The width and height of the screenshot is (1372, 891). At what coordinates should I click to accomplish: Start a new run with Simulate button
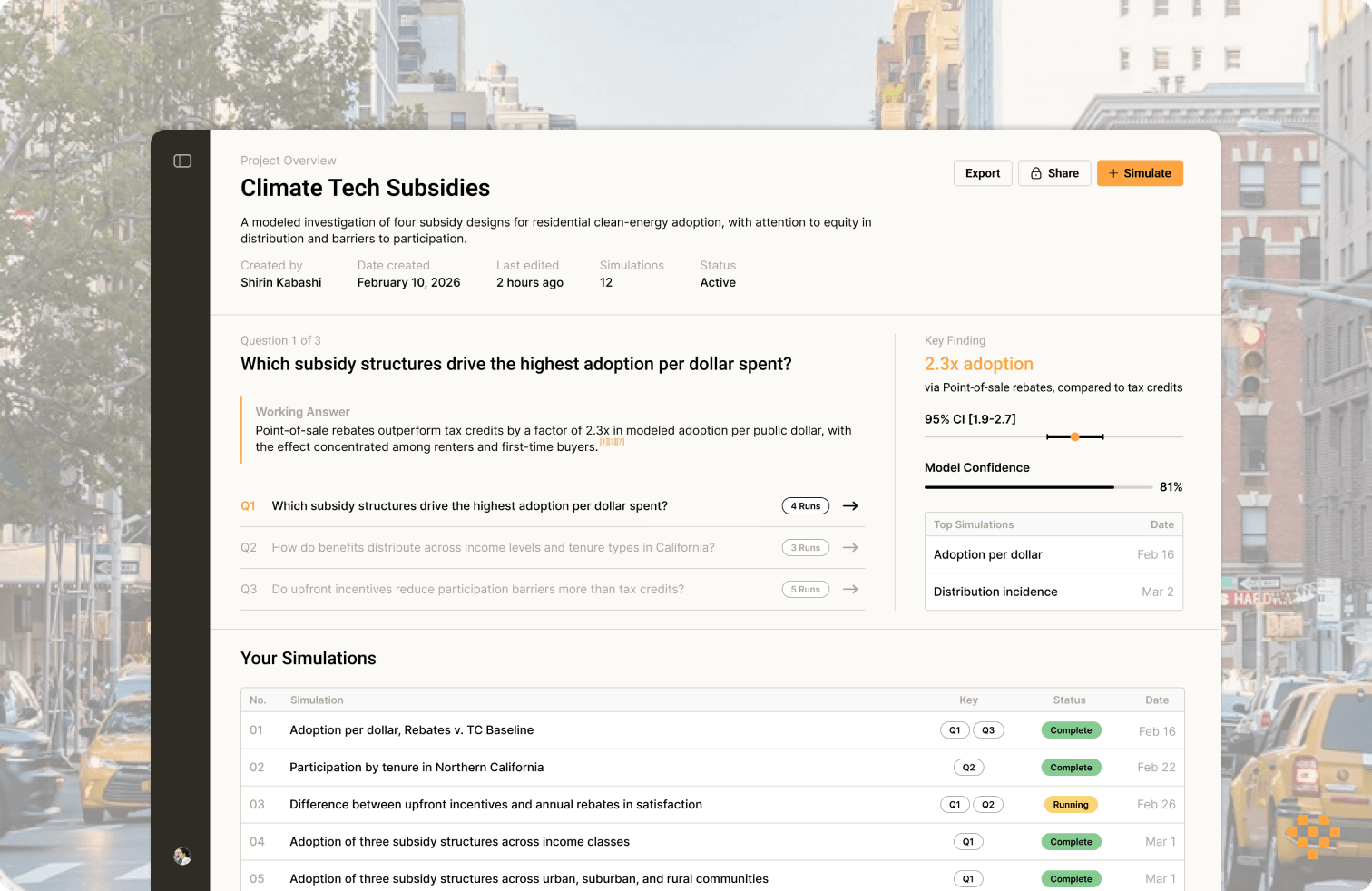[1140, 173]
